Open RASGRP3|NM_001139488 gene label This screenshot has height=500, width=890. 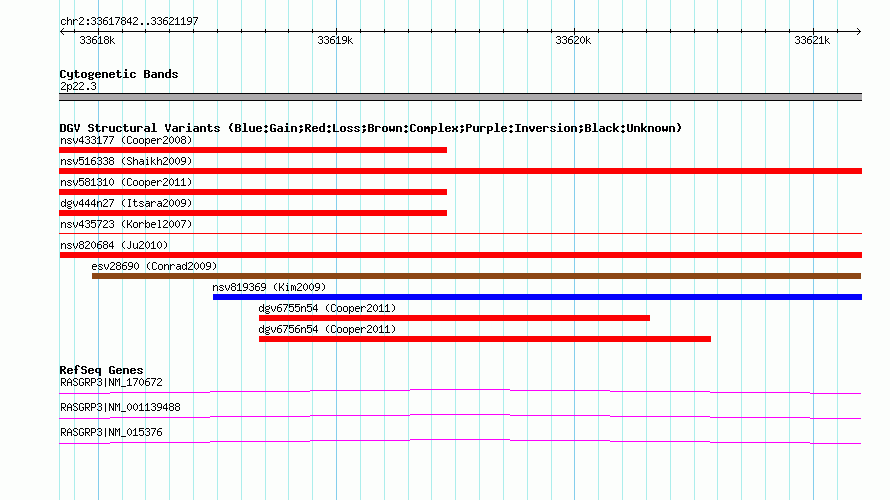(x=120, y=407)
